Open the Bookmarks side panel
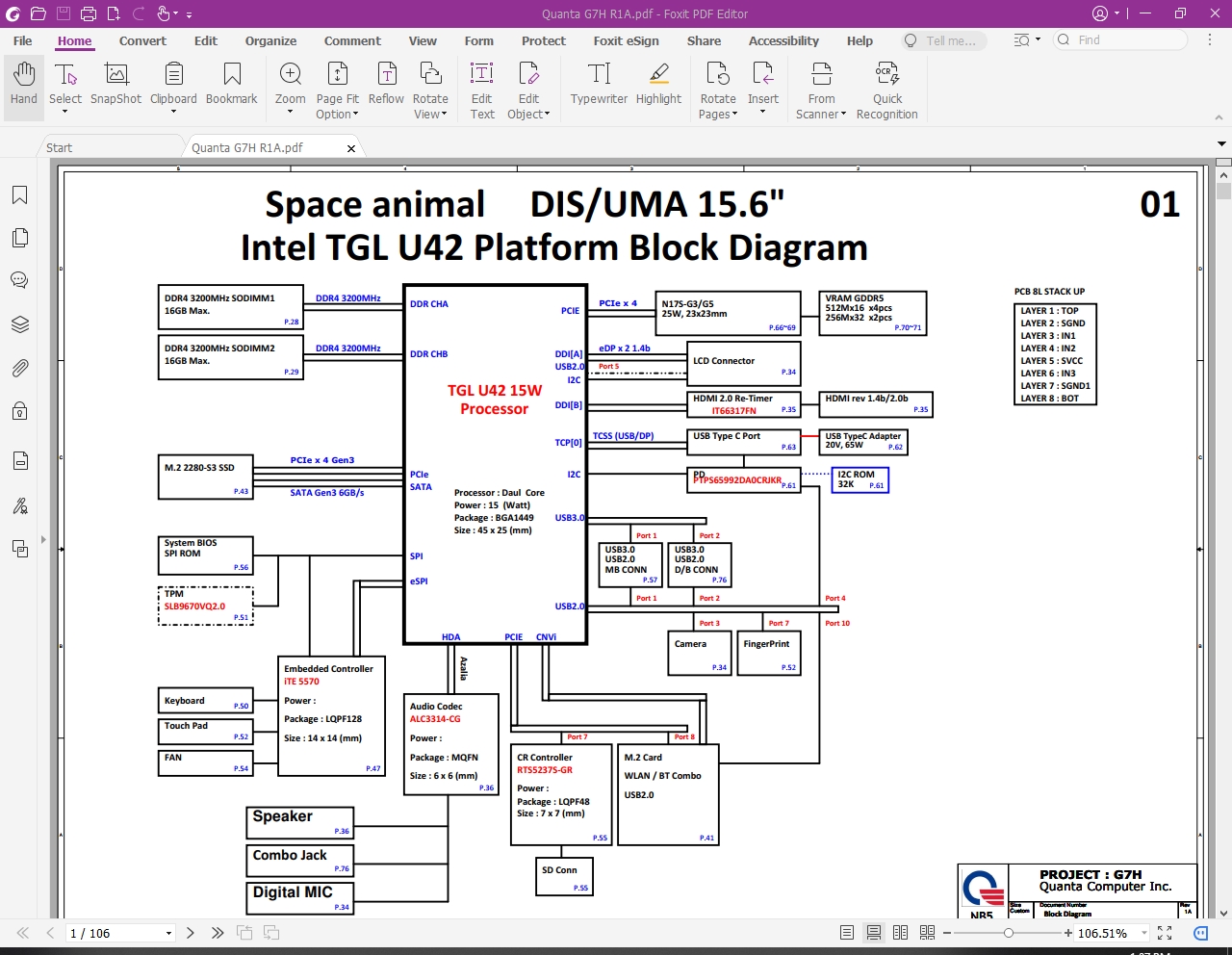The image size is (1232, 955). point(19,195)
